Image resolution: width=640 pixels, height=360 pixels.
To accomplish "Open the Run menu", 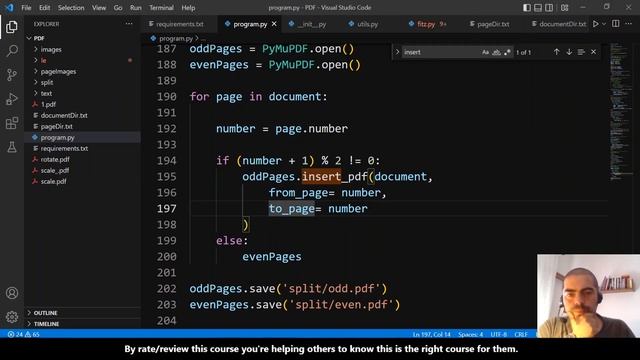I will [x=136, y=8].
